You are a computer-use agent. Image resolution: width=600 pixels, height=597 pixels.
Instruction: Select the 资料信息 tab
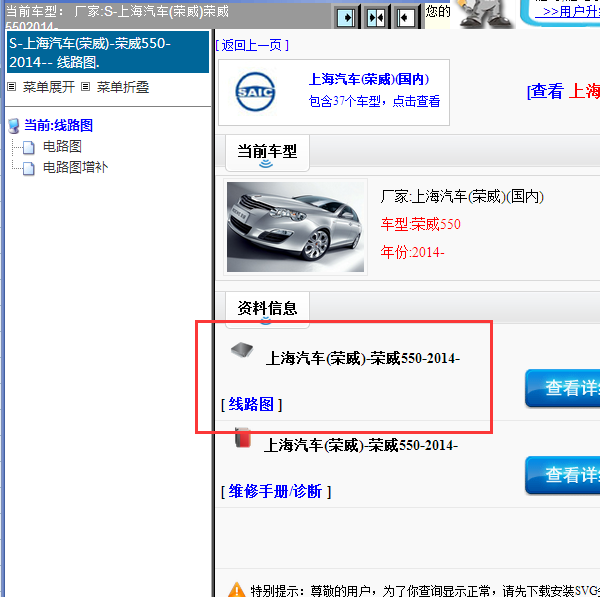pyautogui.click(x=267, y=308)
